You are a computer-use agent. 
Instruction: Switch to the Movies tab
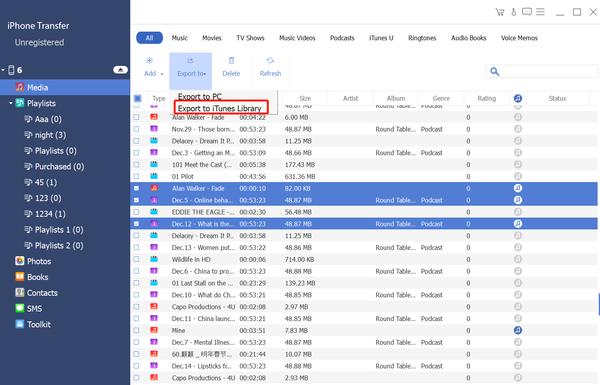coord(212,38)
